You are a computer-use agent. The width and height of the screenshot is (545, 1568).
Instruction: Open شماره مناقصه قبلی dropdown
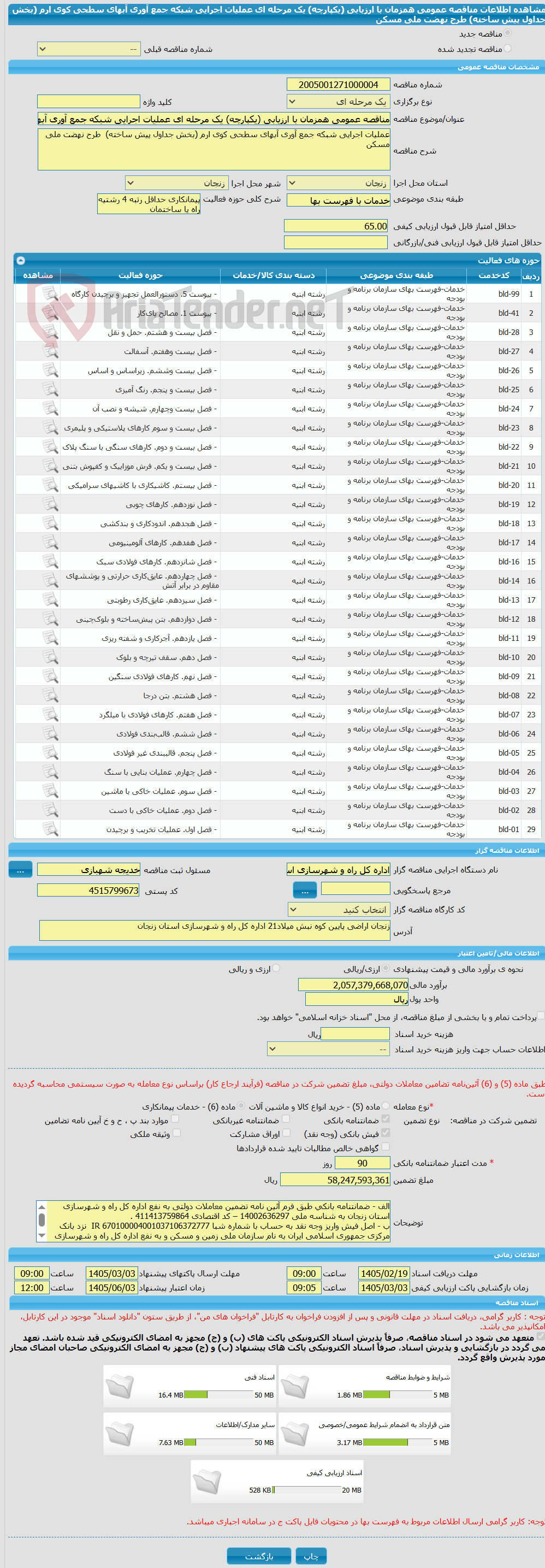click(x=89, y=49)
